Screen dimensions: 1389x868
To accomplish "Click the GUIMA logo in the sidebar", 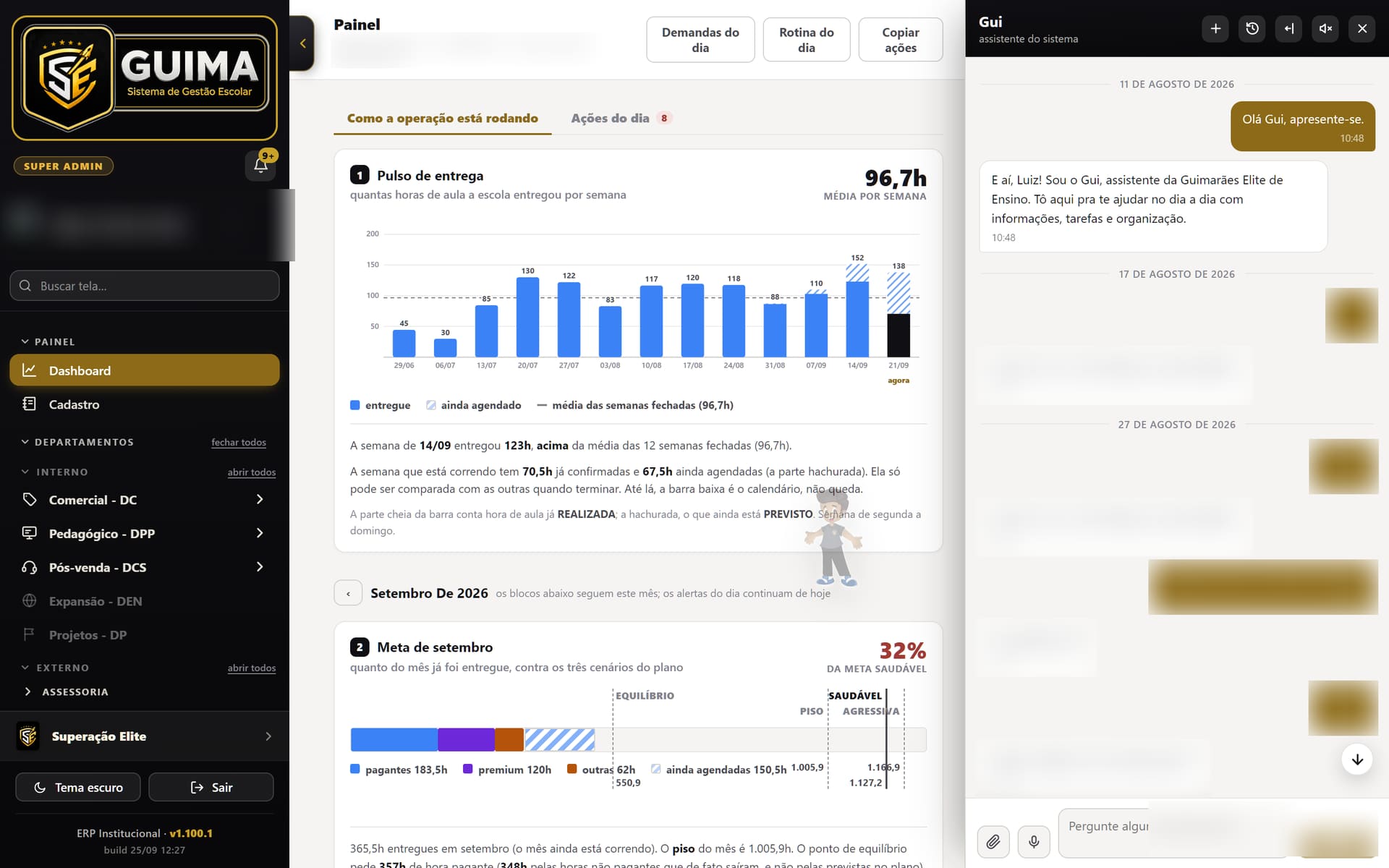I will 145,77.
